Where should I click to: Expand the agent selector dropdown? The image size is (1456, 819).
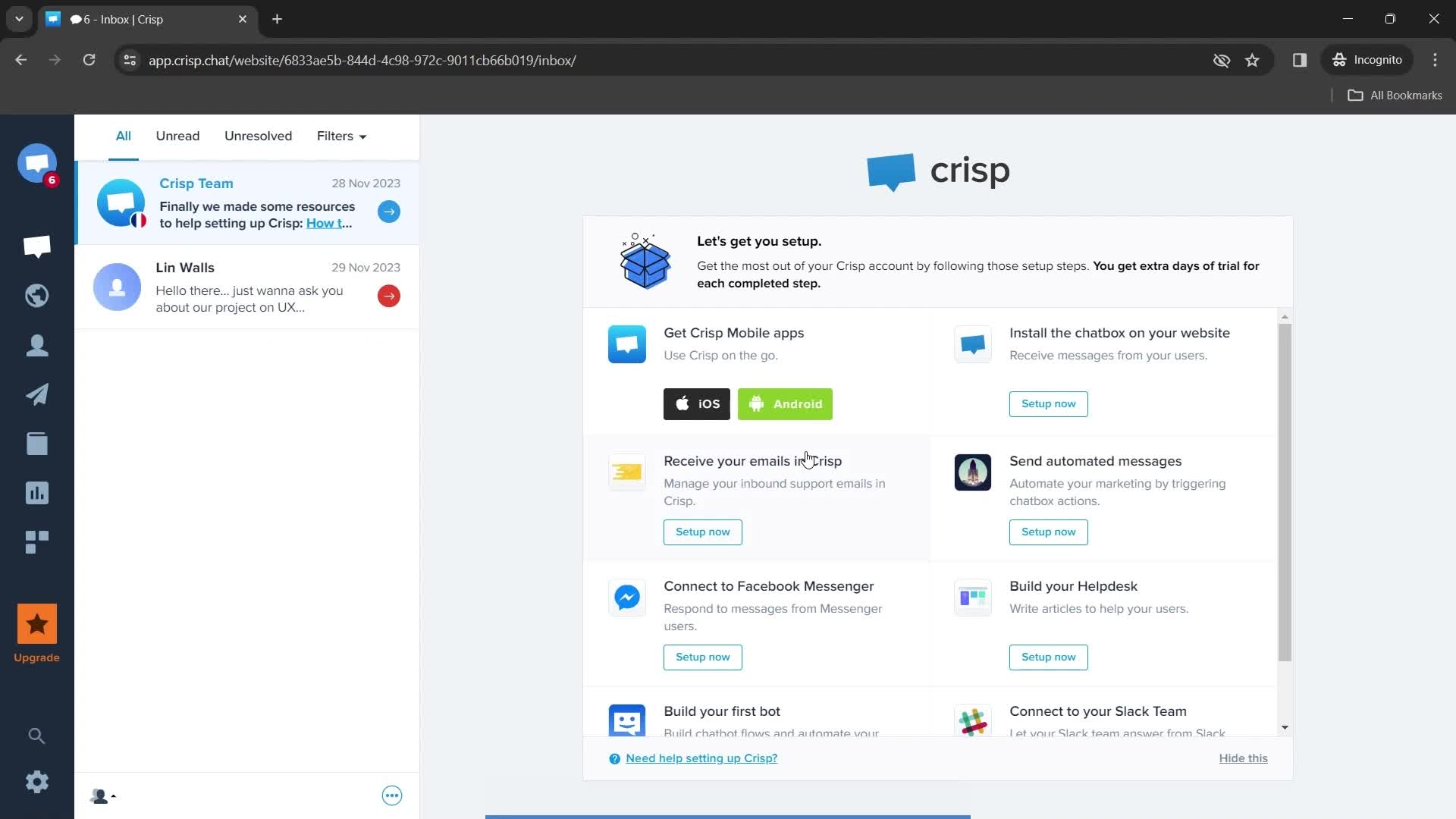tap(102, 795)
